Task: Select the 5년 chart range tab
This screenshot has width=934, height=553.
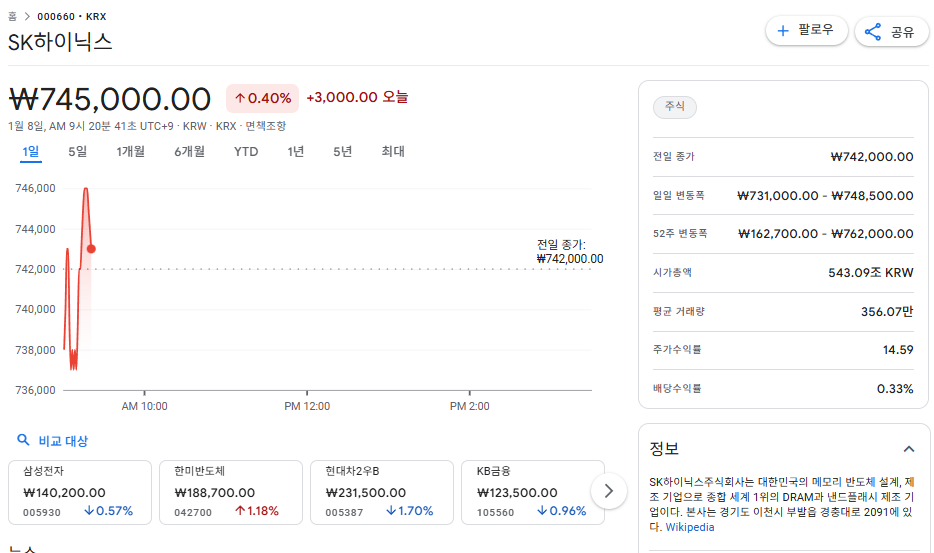Action: point(343,151)
